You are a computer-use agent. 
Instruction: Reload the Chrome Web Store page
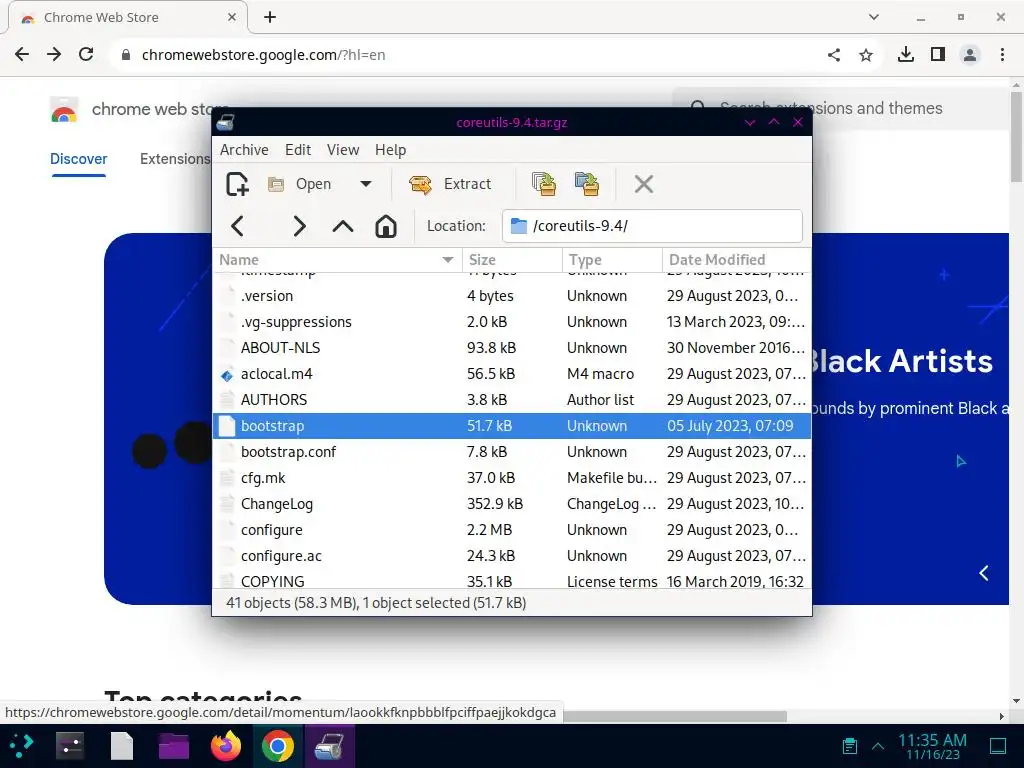pos(86,54)
